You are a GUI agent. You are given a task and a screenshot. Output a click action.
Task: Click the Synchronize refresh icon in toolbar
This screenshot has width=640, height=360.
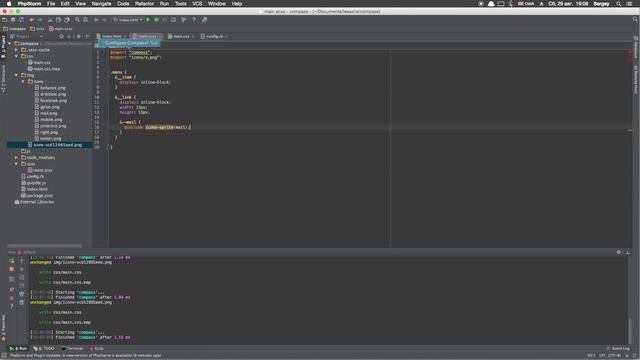click(x=21, y=20)
